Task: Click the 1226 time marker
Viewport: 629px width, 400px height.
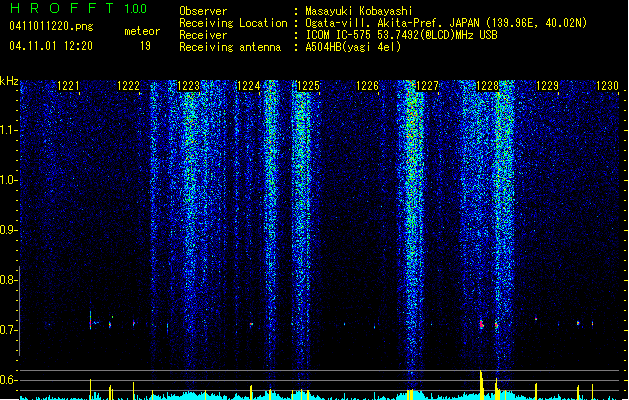Action: pyautogui.click(x=368, y=86)
